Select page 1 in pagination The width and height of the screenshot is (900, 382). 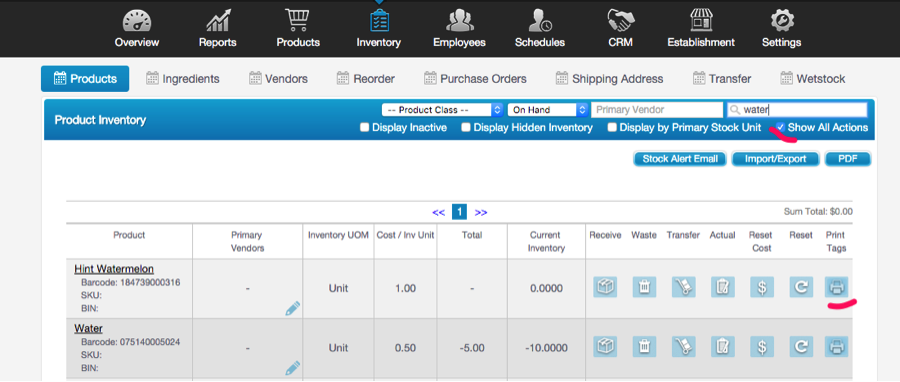pyautogui.click(x=459, y=212)
